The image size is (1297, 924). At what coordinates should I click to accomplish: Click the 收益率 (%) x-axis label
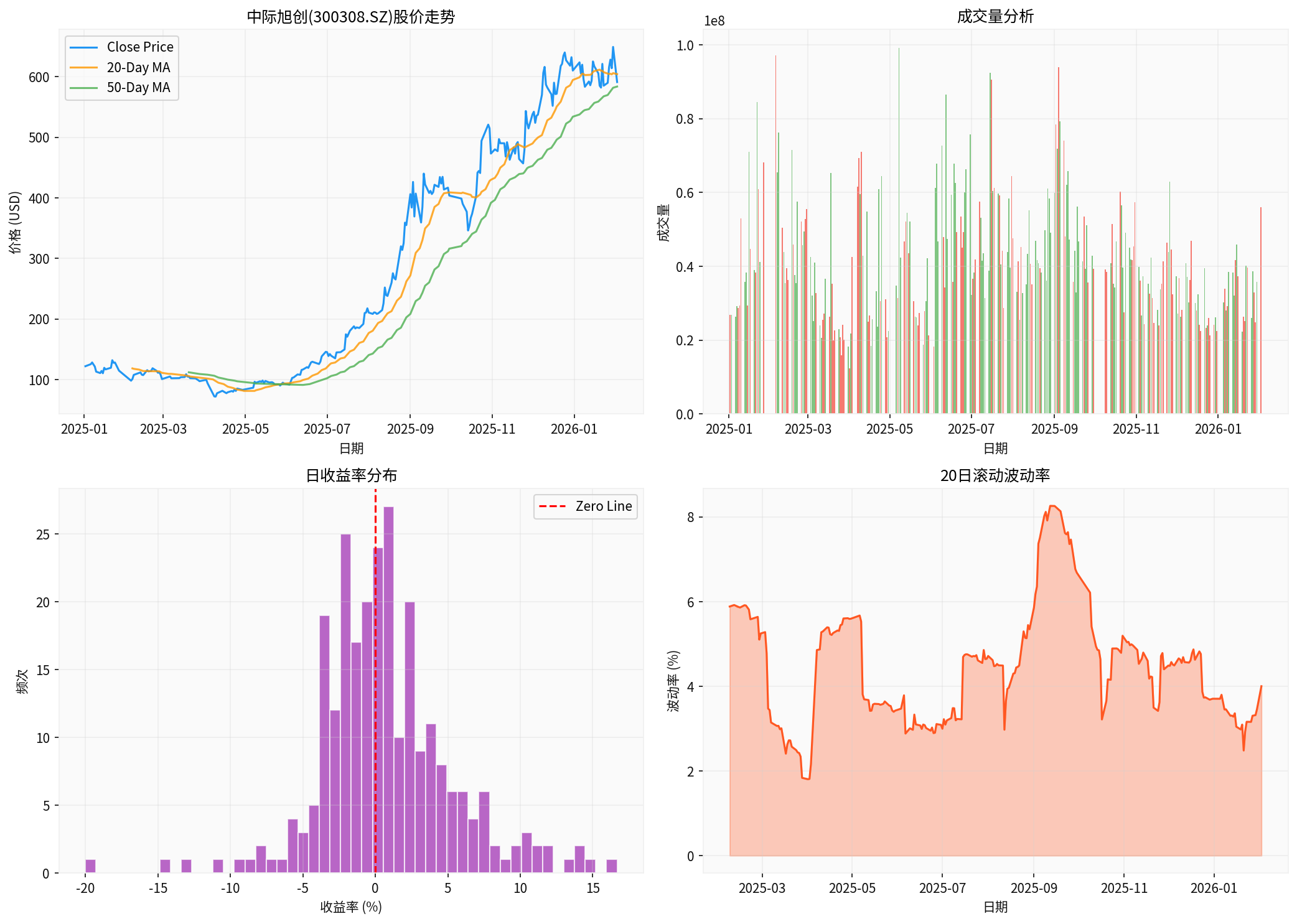tap(350, 907)
